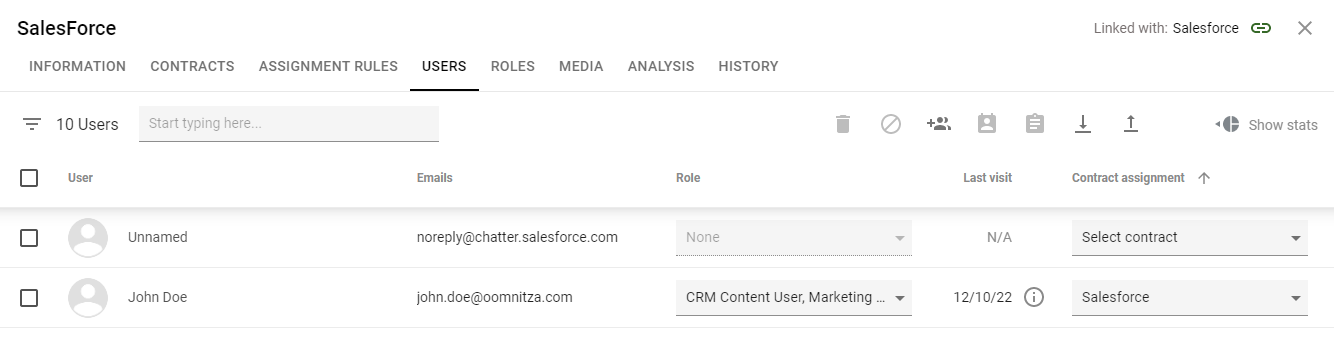Click the 10 Users count label
Image resolution: width=1334 pixels, height=360 pixels.
coord(87,124)
